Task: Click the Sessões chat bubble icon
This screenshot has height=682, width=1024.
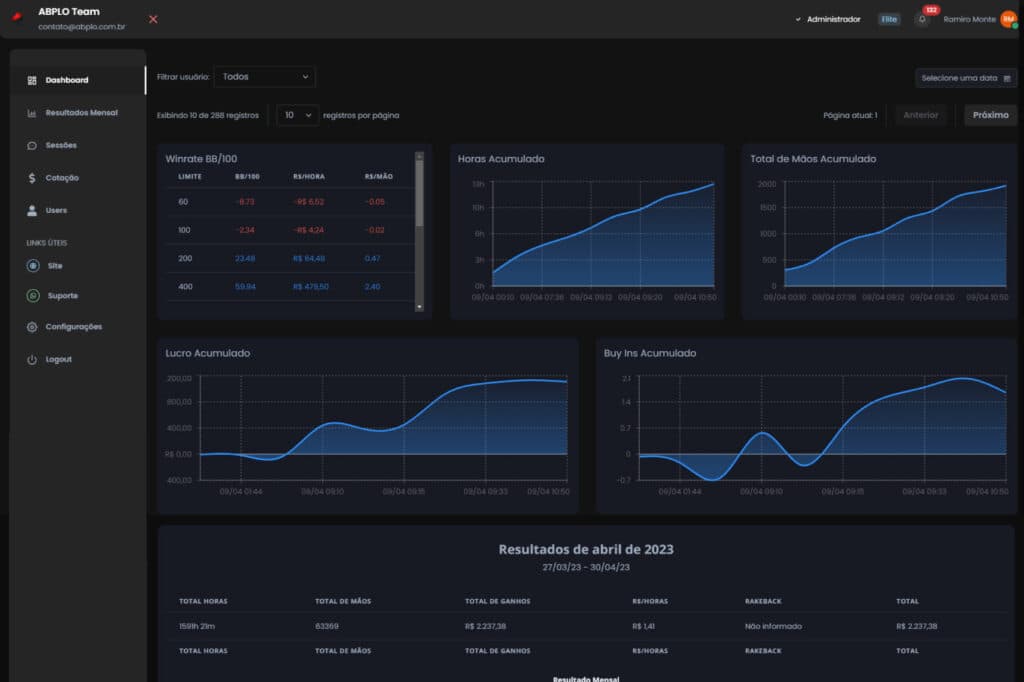Action: [32, 145]
